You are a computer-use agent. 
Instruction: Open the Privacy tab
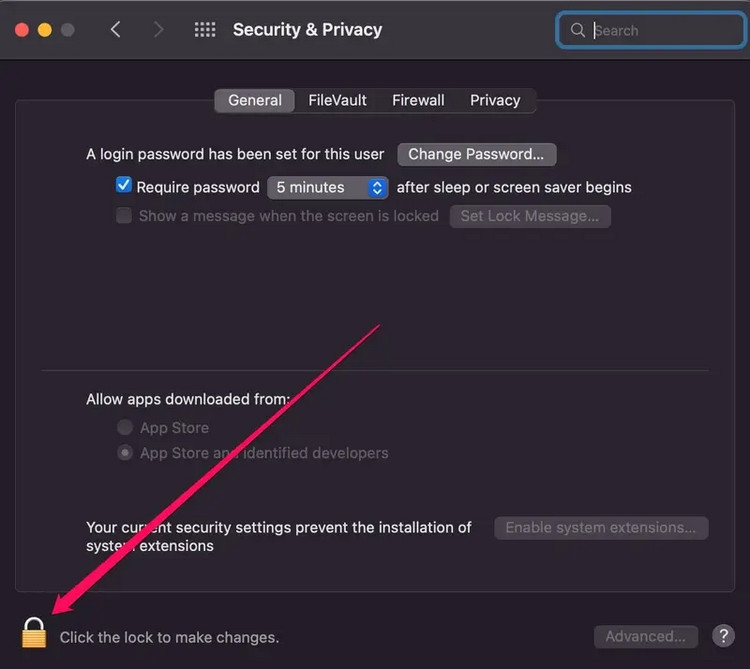coord(495,100)
